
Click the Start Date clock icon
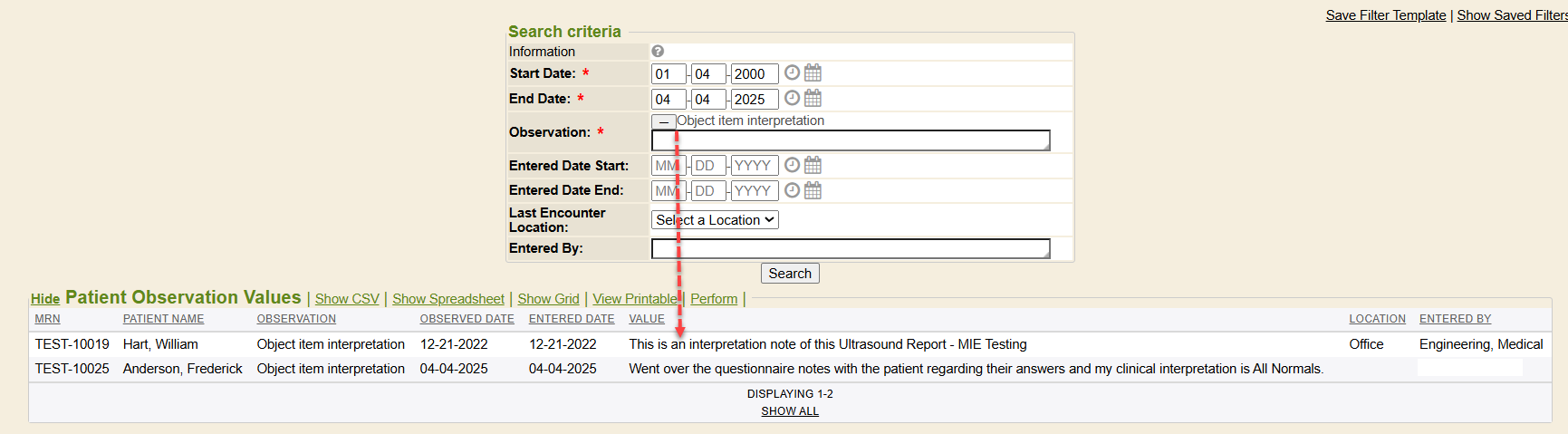[x=792, y=72]
